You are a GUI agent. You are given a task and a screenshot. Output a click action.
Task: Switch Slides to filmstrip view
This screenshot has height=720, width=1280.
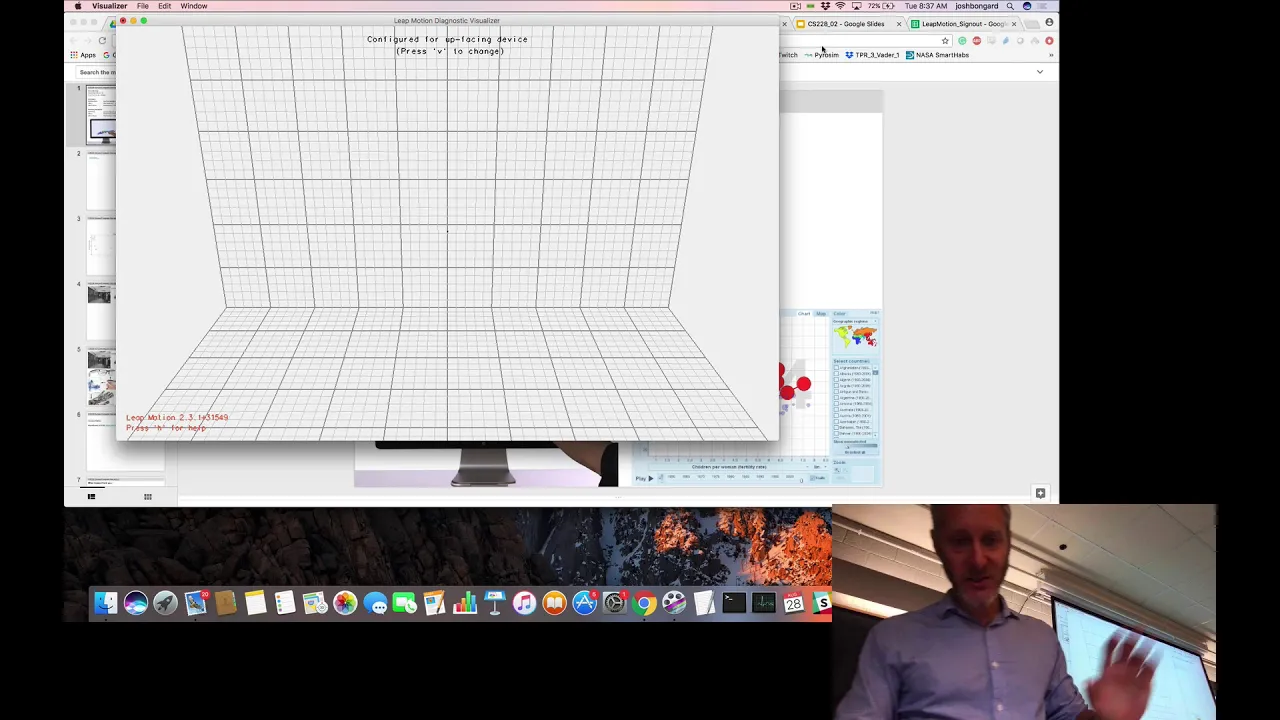pos(91,496)
